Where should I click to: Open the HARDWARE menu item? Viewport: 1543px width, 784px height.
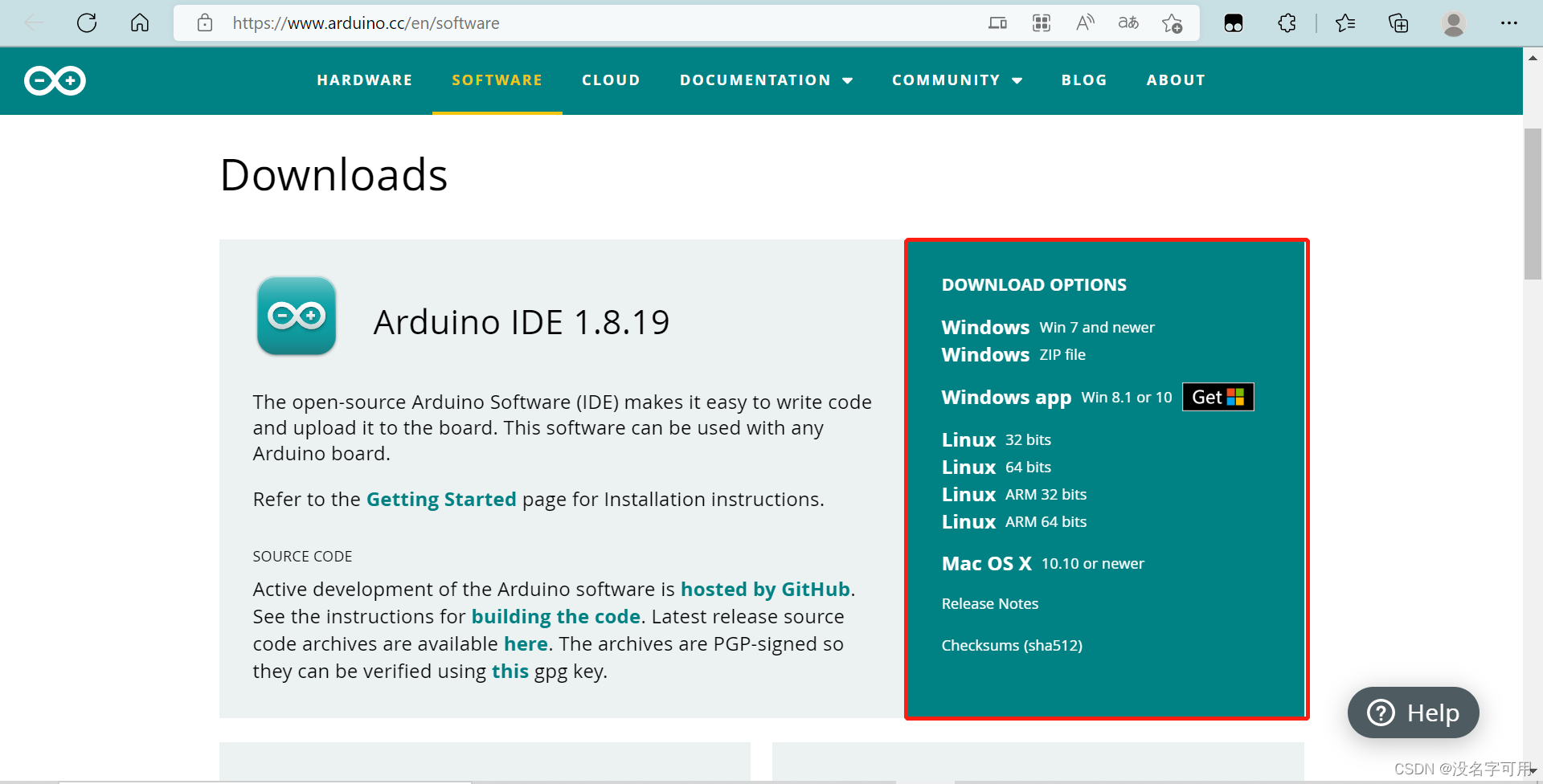coord(365,80)
